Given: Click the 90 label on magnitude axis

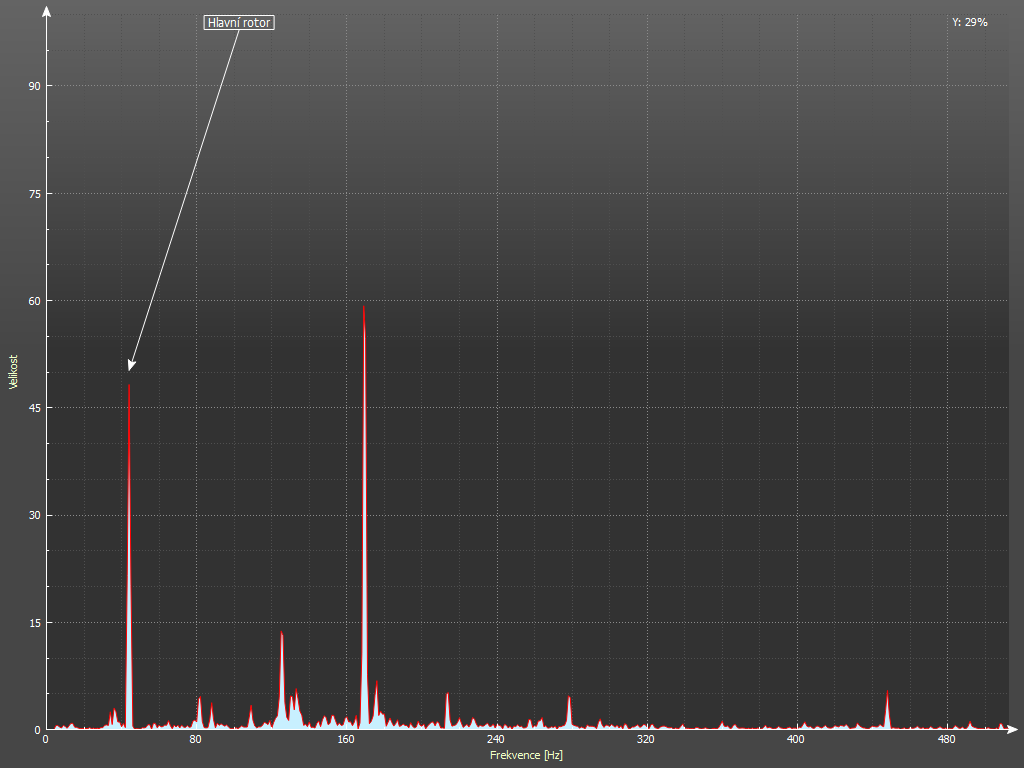Looking at the screenshot, I should pos(34,86).
